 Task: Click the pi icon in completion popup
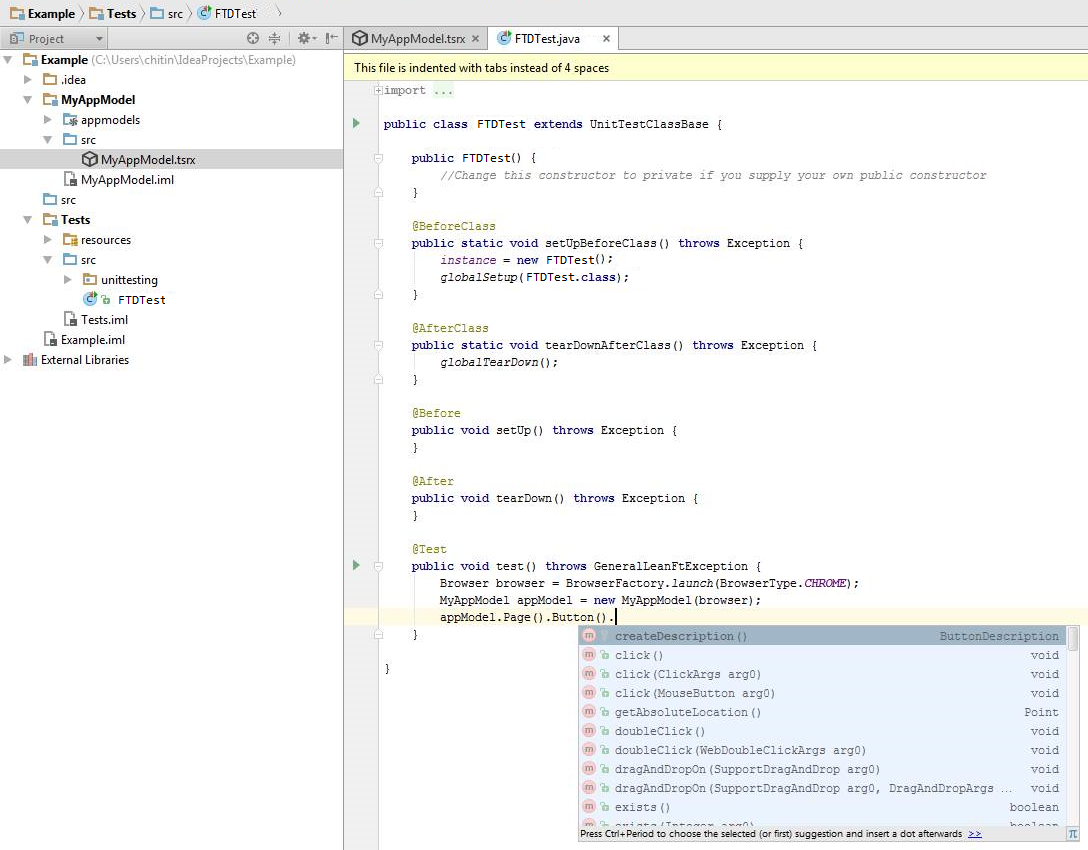pos(1072,833)
